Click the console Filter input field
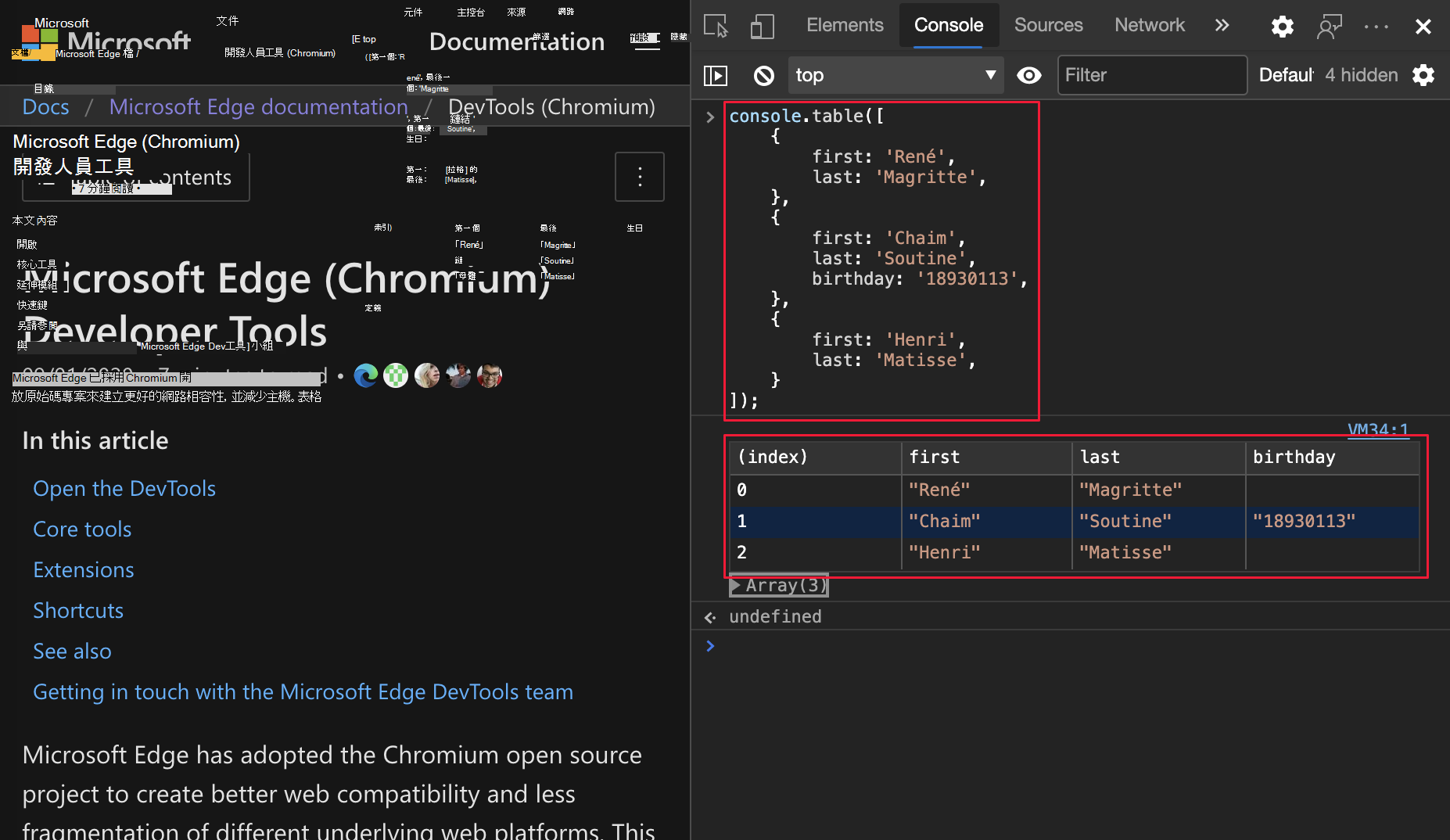The width and height of the screenshot is (1450, 840). pyautogui.click(x=1152, y=75)
